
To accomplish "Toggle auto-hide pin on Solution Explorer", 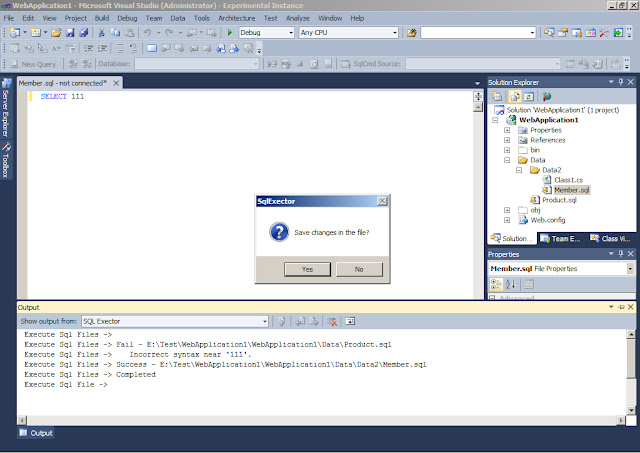I will pyautogui.click(x=621, y=82).
